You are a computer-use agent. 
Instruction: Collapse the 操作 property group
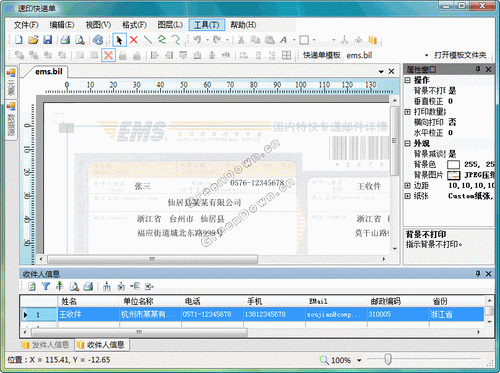tap(407, 80)
